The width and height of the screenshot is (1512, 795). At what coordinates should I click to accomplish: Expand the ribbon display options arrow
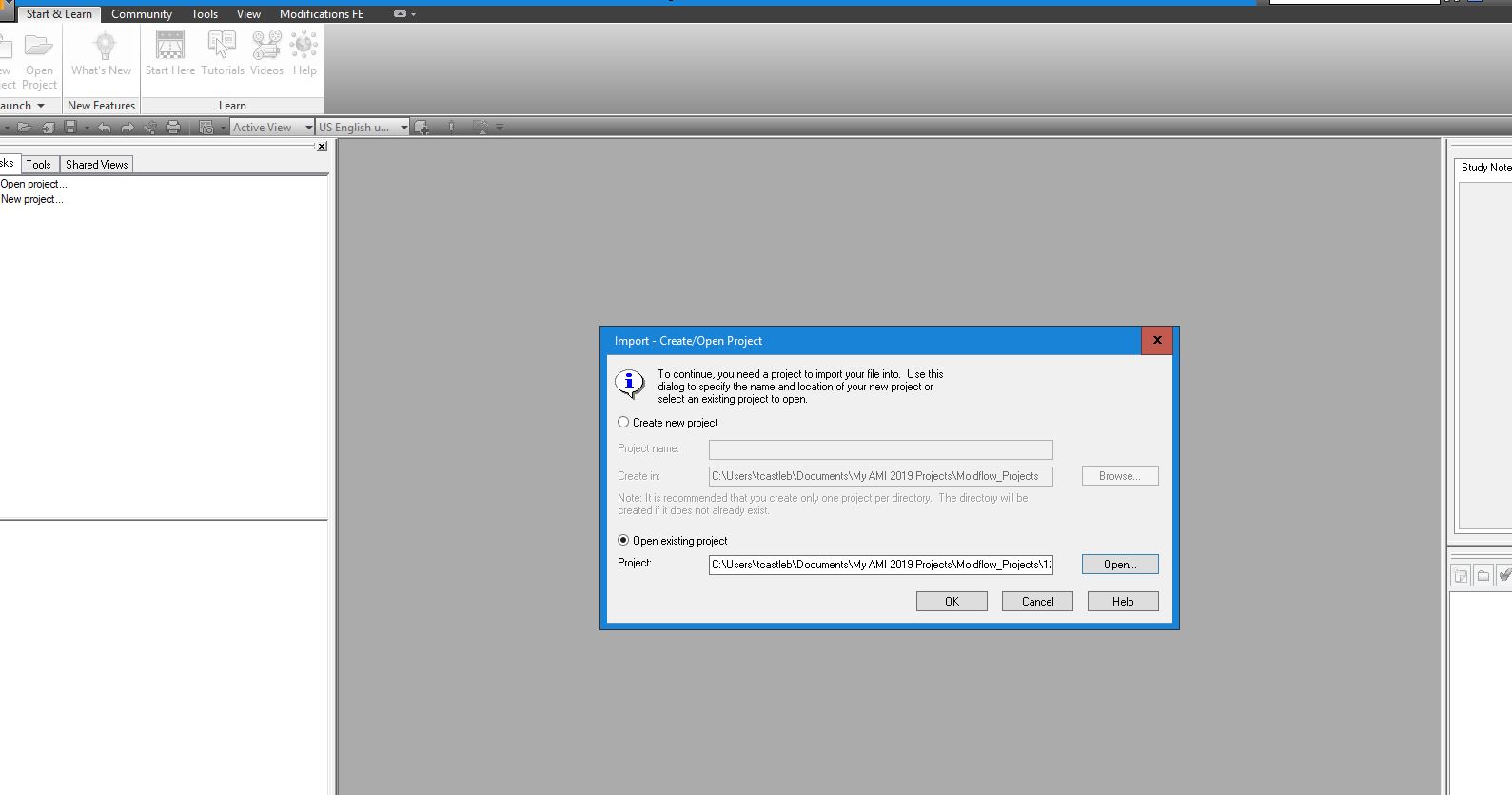[x=413, y=14]
